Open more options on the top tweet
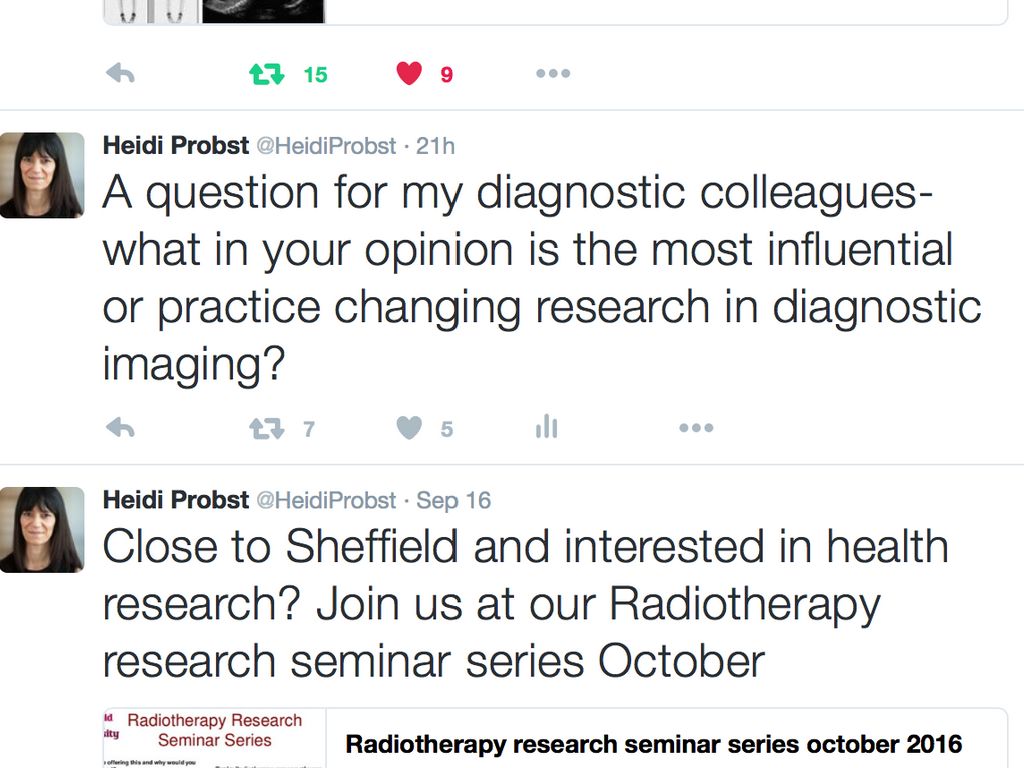The height and width of the screenshot is (768, 1024). (553, 73)
